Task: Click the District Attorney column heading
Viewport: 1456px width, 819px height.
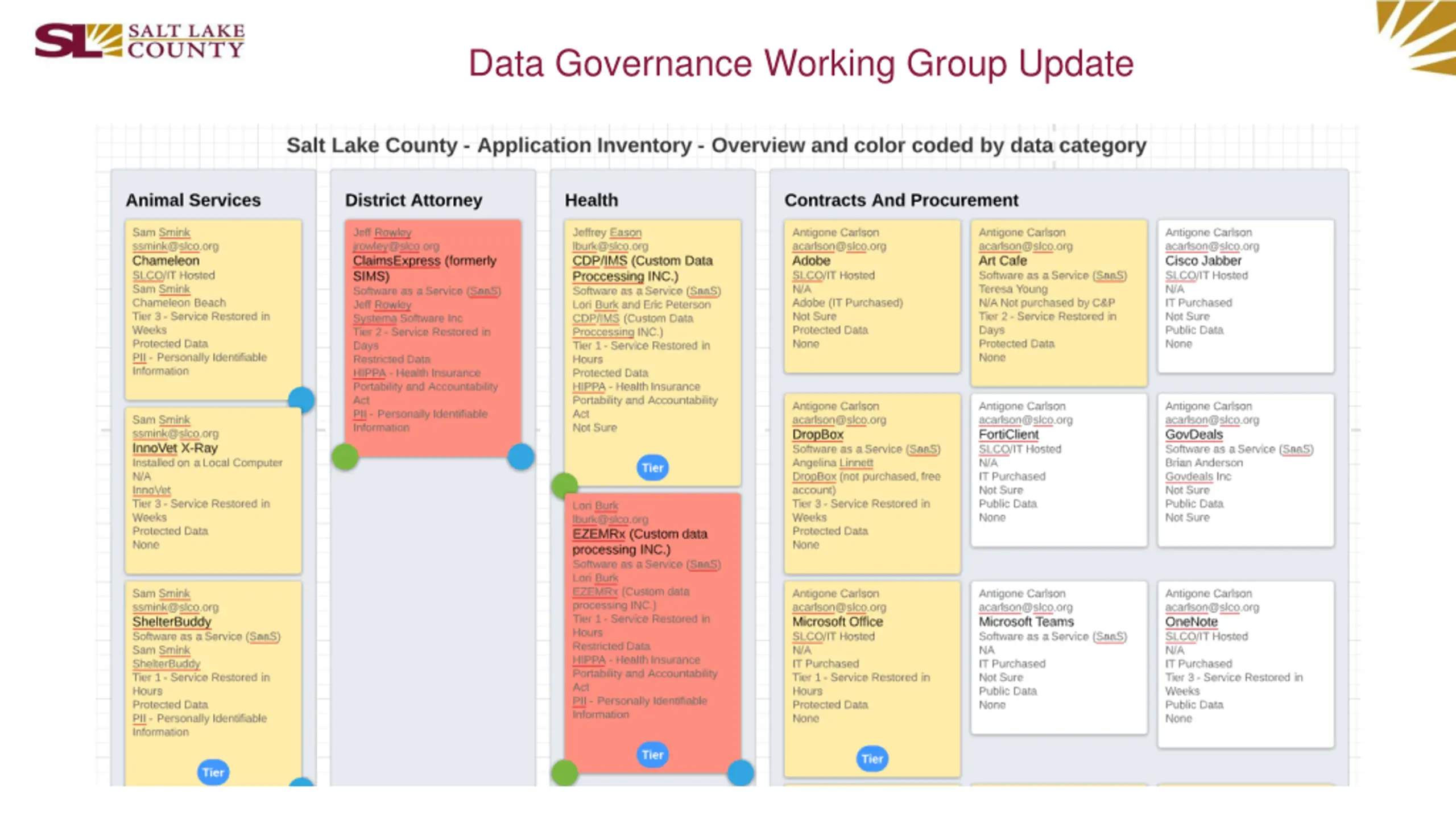Action: point(413,200)
